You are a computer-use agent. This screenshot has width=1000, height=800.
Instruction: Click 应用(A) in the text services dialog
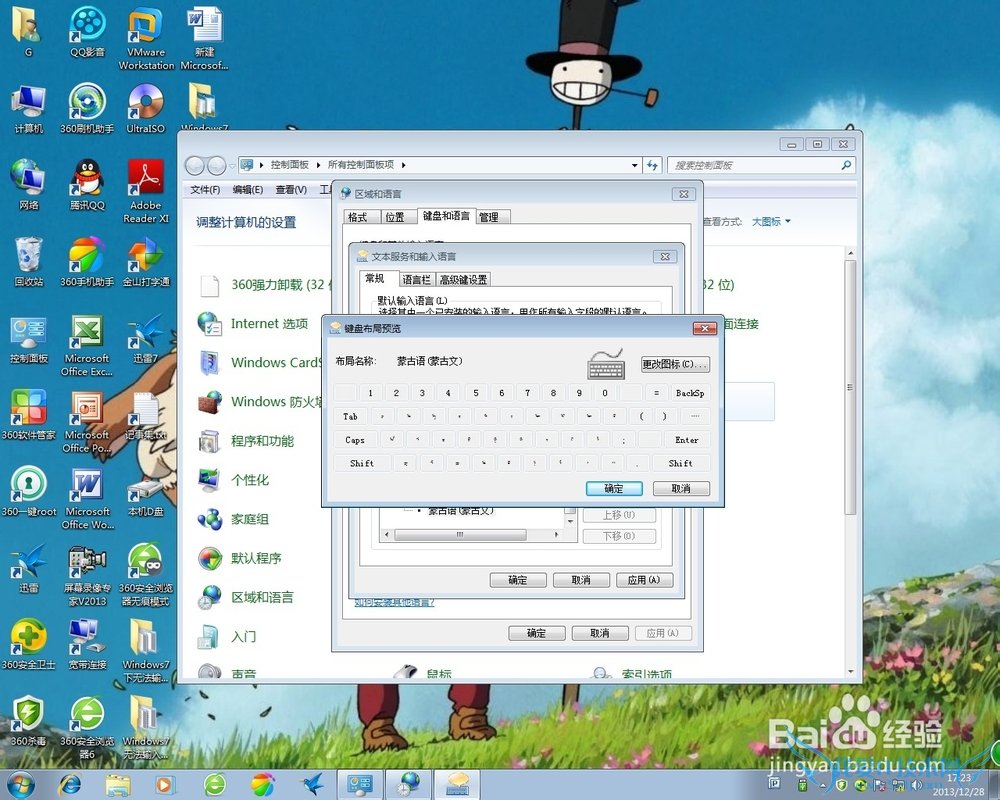(x=643, y=580)
